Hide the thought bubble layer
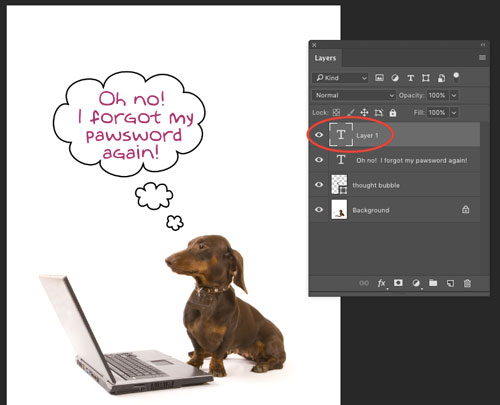This screenshot has width=500, height=405. click(319, 185)
